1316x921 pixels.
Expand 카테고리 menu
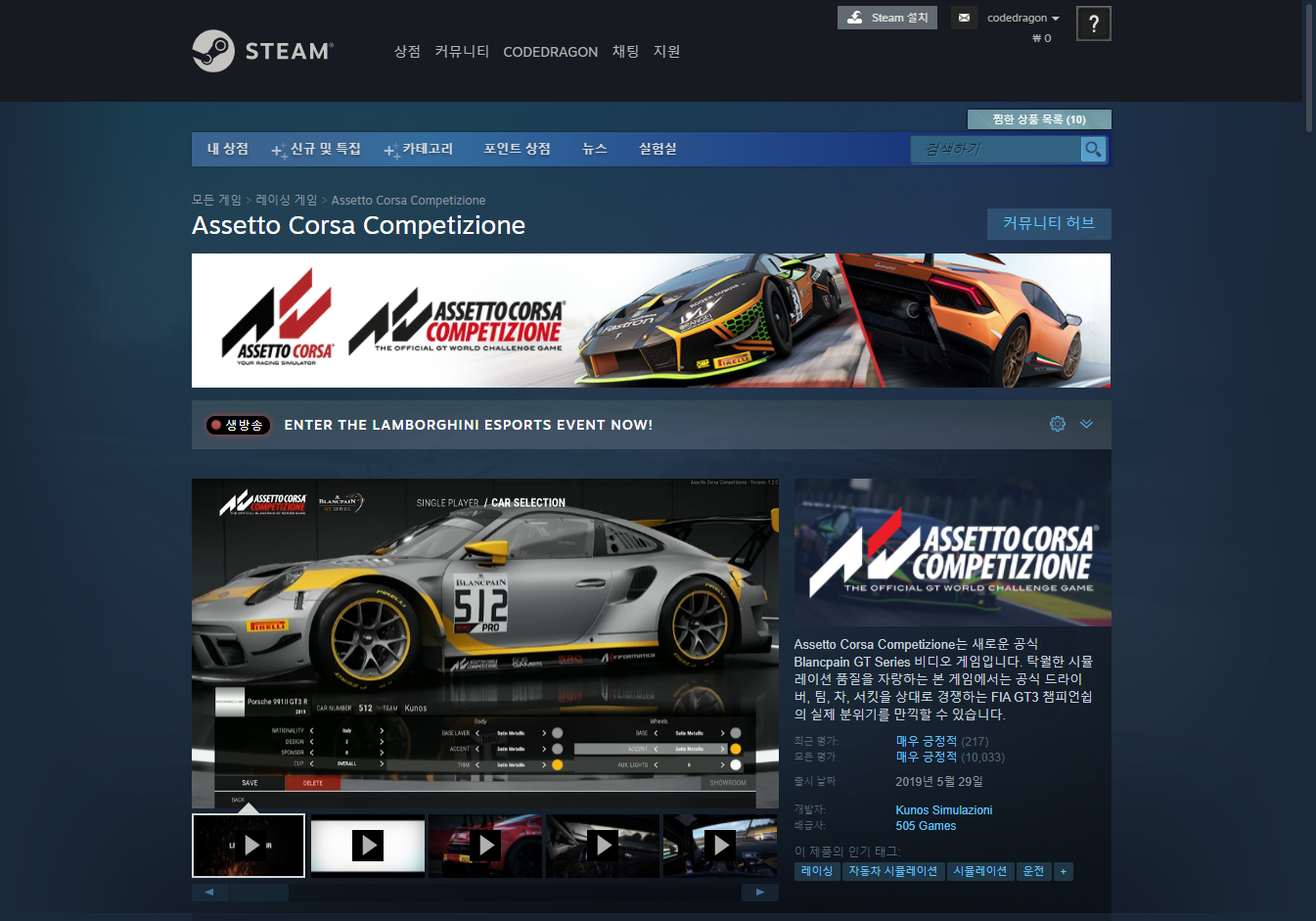(420, 149)
